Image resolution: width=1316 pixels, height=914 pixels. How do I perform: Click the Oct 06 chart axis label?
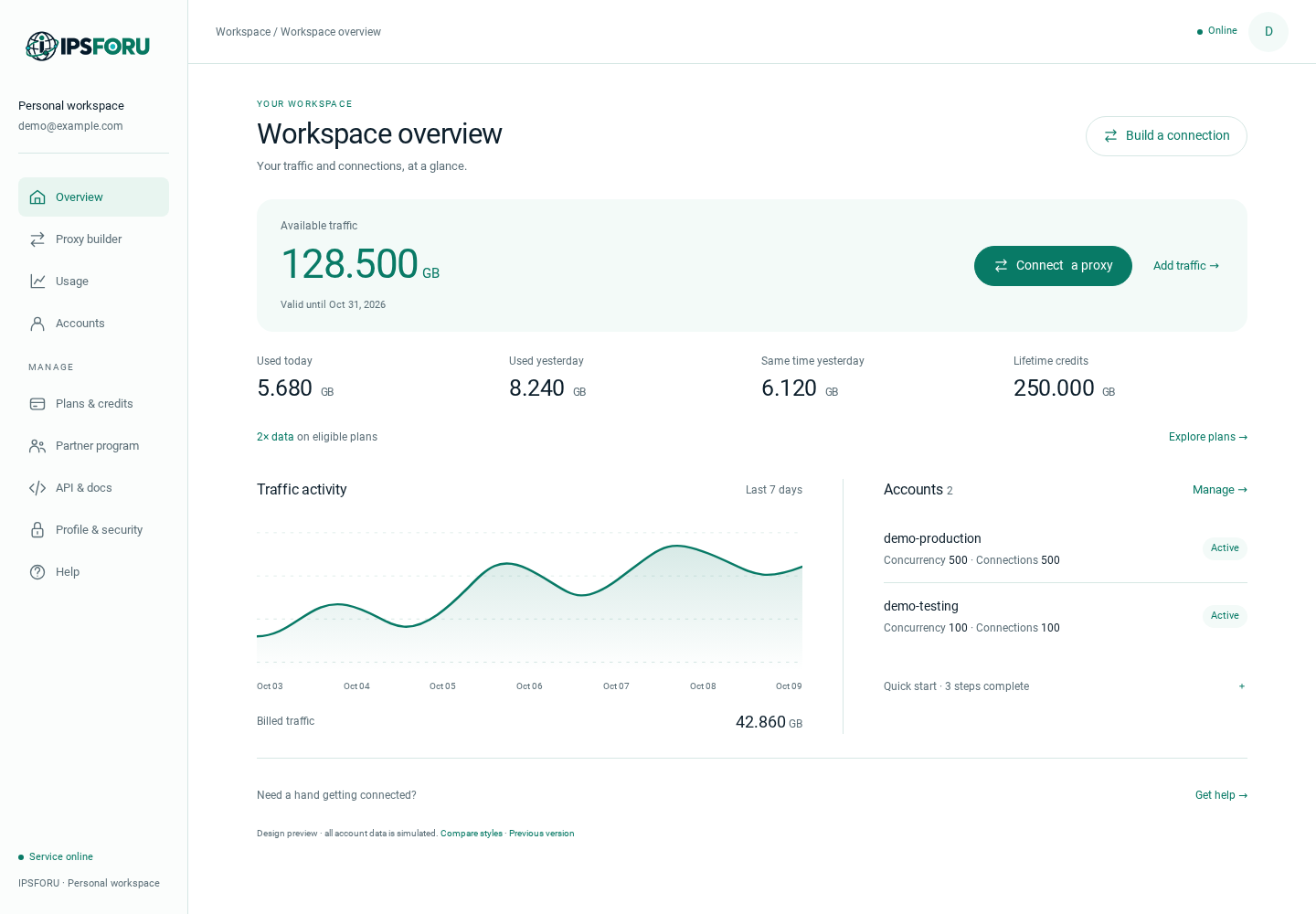pos(529,686)
